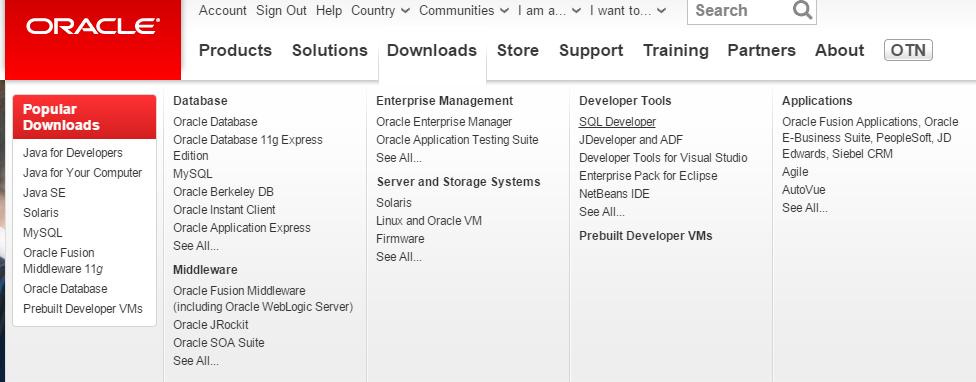Open Oracle Instant Client link

224,210
